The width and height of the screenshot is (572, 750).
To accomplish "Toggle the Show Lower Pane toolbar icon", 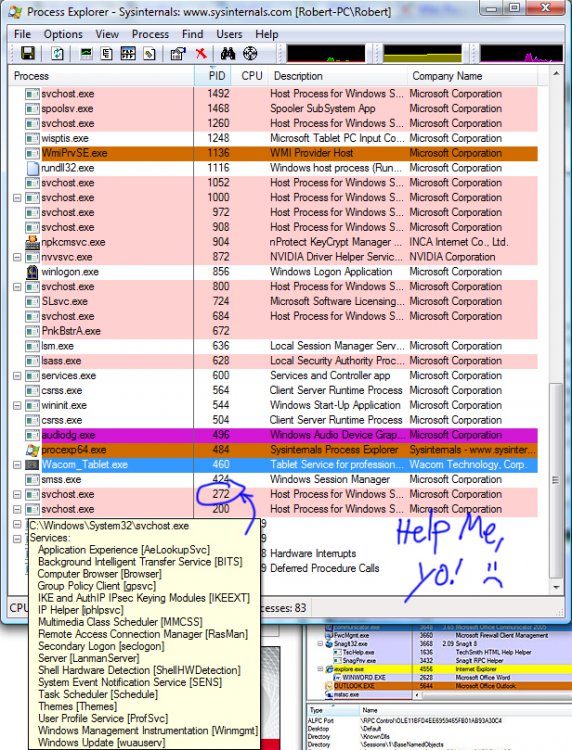I will (128, 54).
